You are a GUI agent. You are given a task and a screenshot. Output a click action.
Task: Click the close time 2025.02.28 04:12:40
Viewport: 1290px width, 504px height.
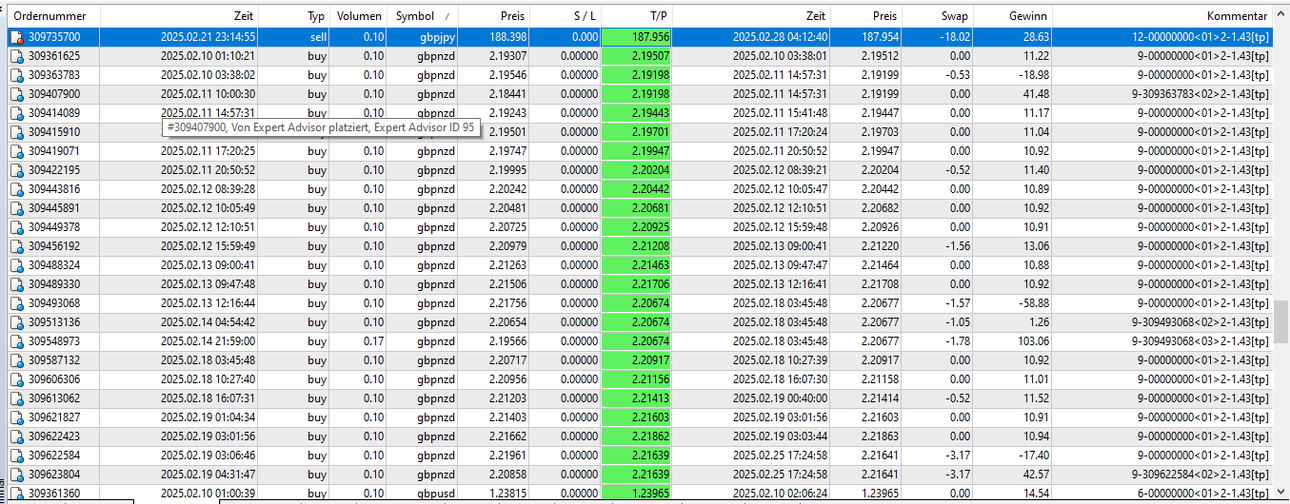pyautogui.click(x=779, y=37)
